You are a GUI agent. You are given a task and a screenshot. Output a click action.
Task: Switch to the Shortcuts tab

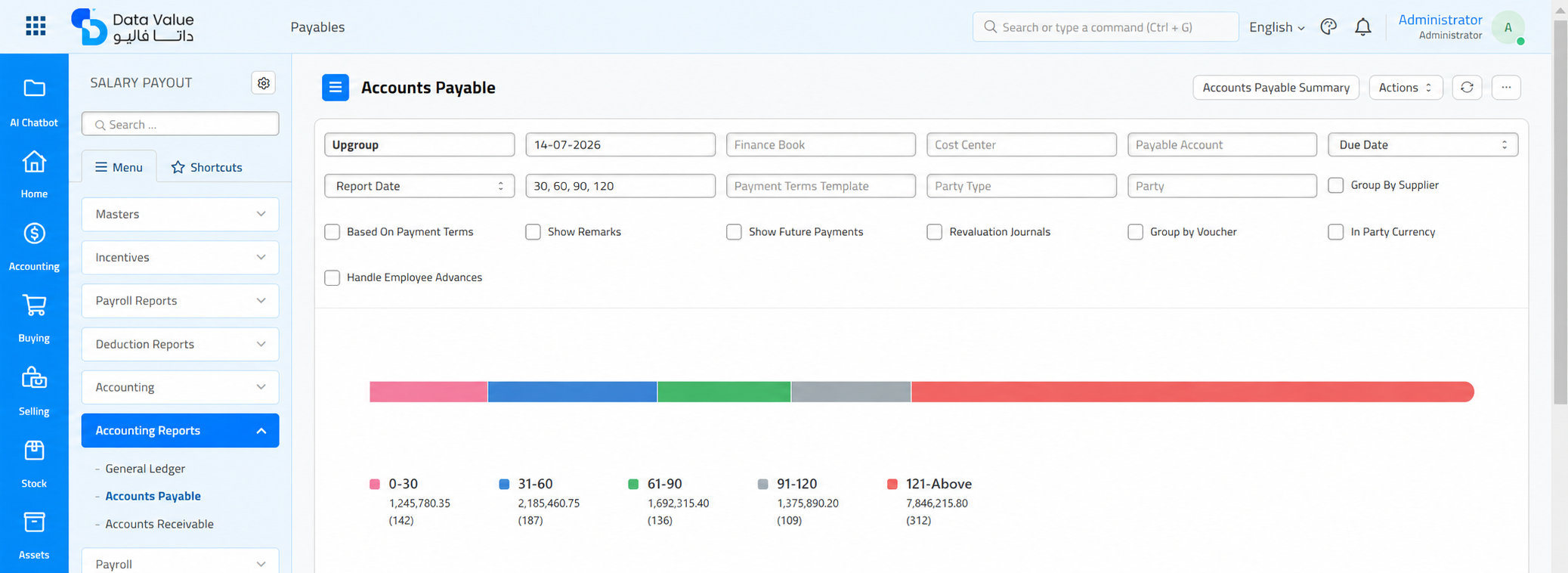pos(207,167)
